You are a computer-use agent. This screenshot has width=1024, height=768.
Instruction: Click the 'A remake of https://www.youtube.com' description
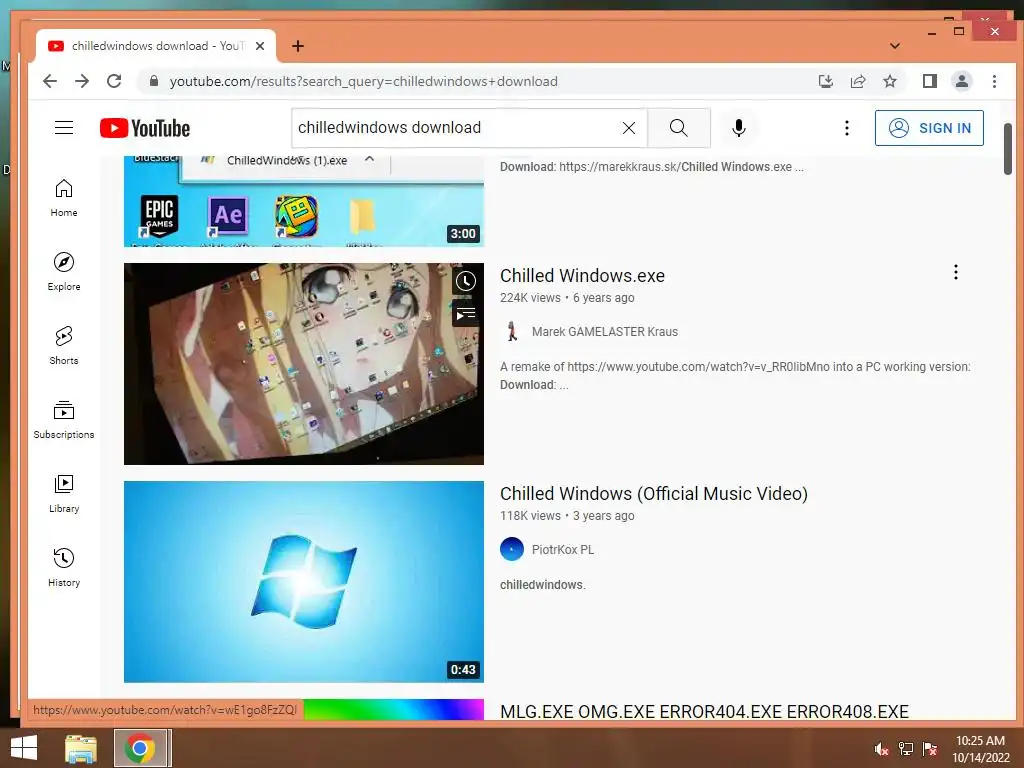pyautogui.click(x=735, y=376)
